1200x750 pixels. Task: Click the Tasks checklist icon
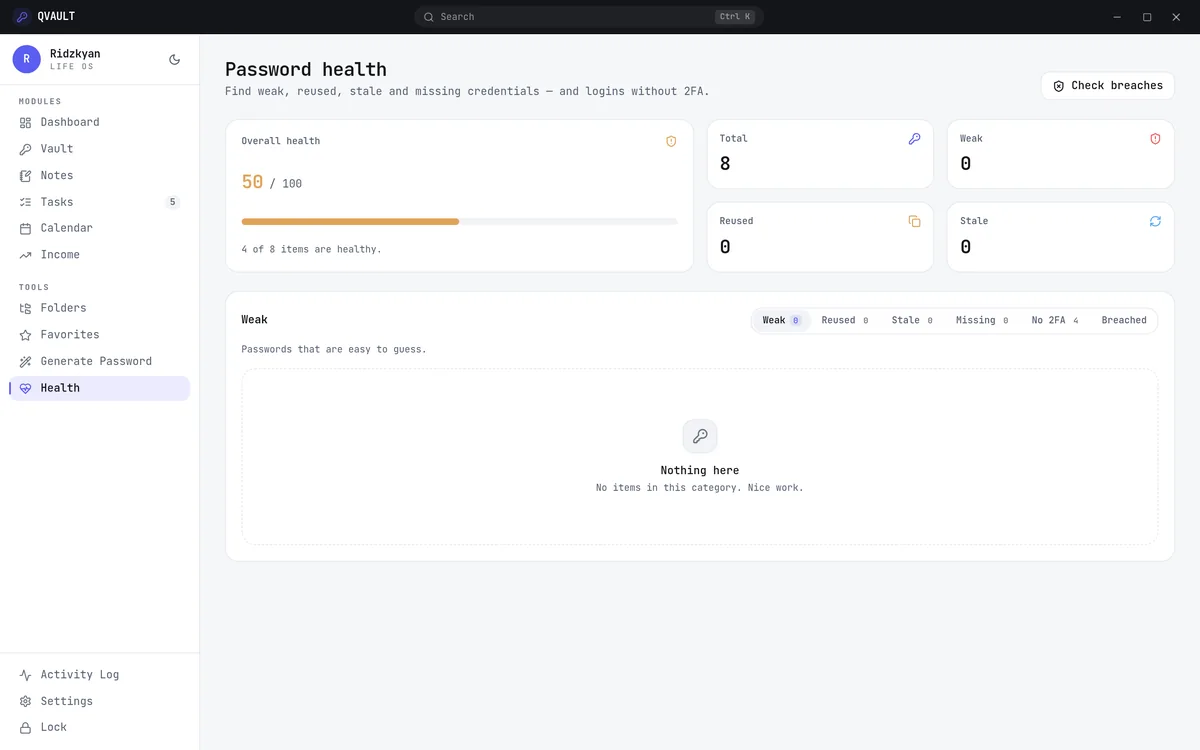[26, 202]
